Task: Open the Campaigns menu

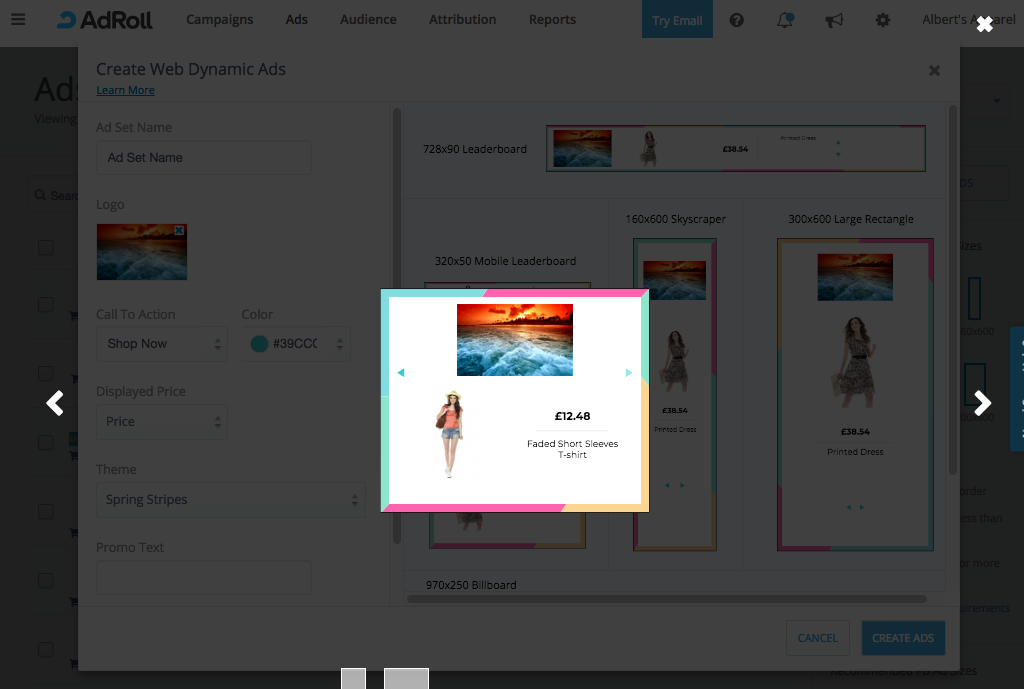Action: tap(219, 20)
